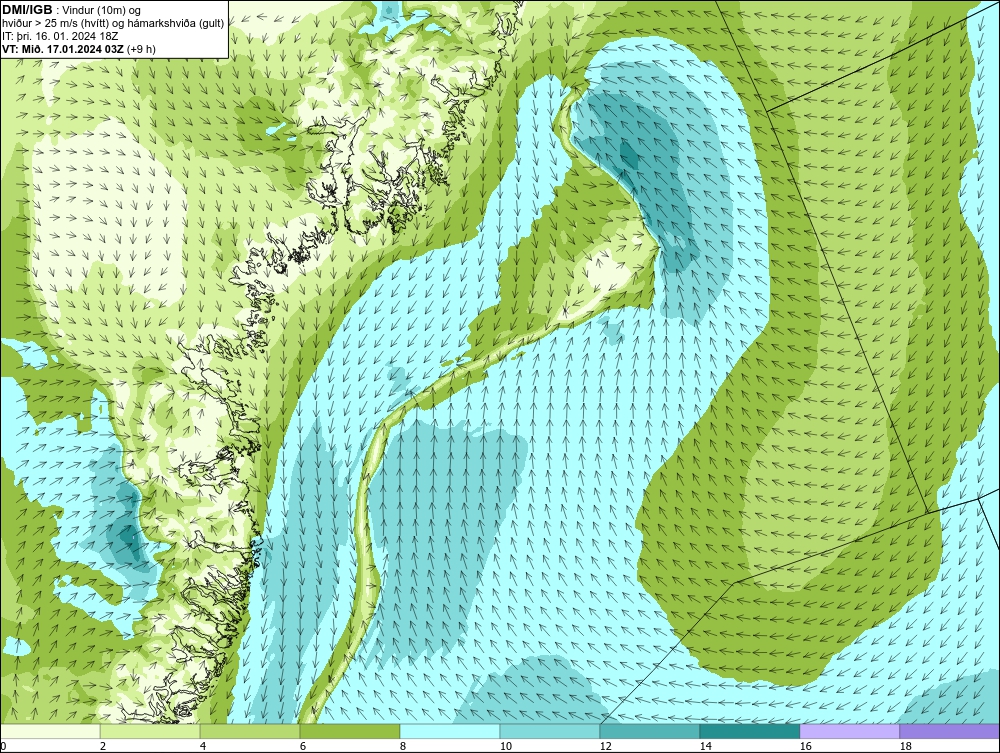1000x753 pixels.
Task: Click the 12–14 m/s teal legend swatch
Action: pyautogui.click(x=649, y=731)
